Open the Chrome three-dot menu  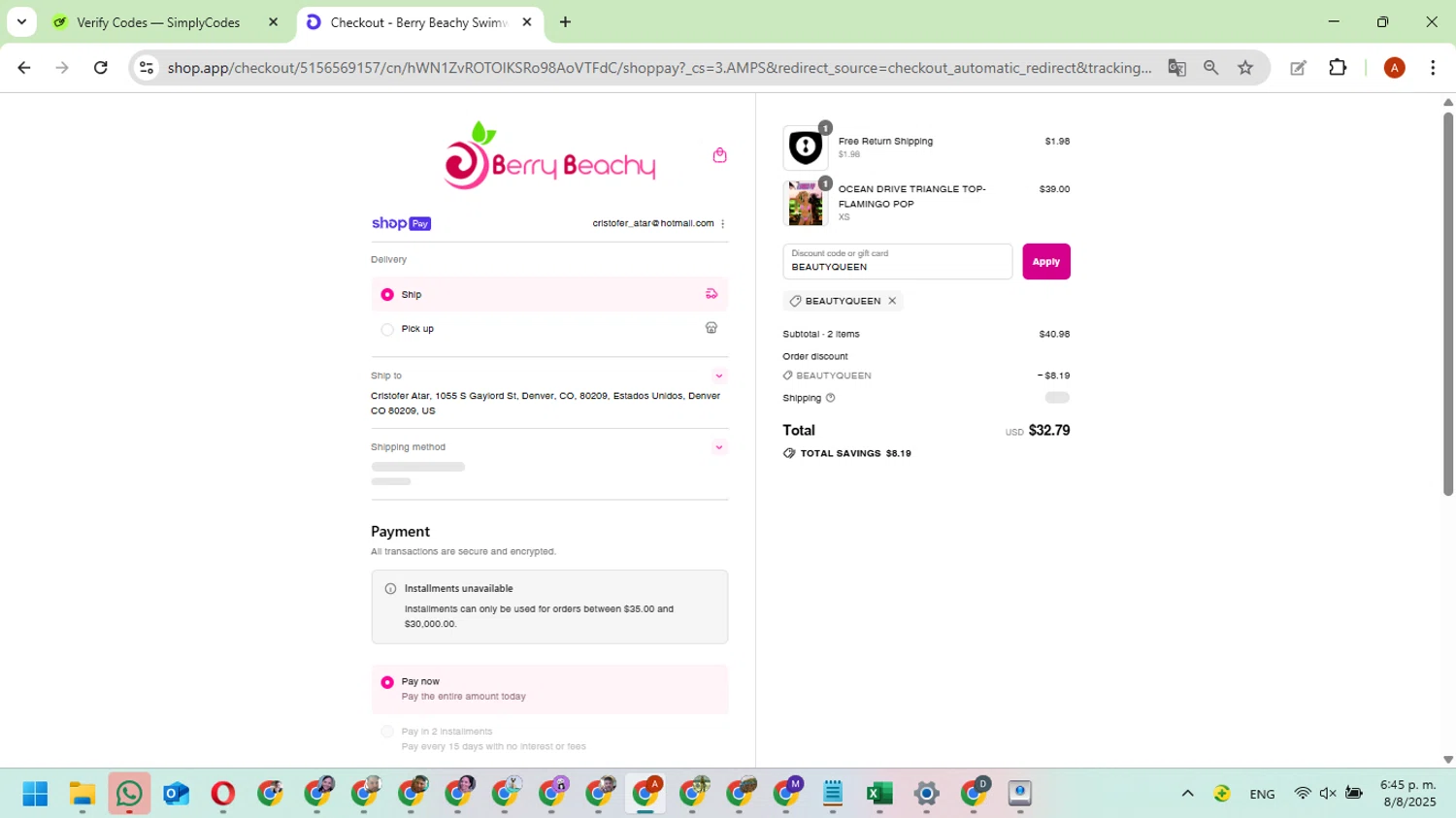click(x=1433, y=68)
